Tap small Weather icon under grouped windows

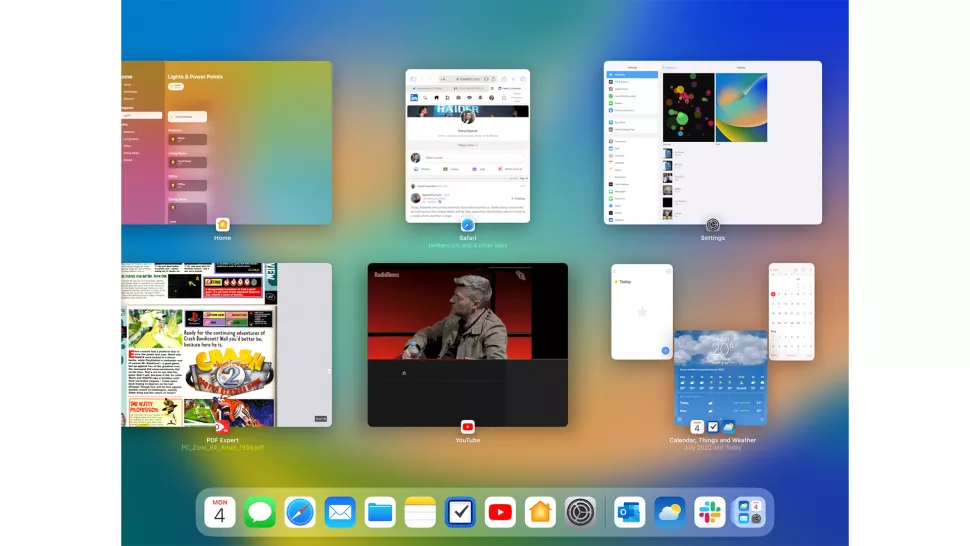tap(729, 427)
